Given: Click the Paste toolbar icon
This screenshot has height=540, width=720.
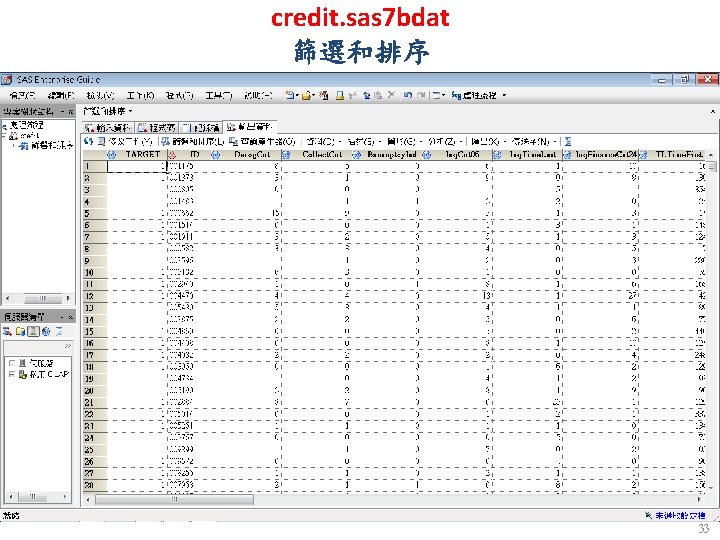Looking at the screenshot, I should pos(378,95).
